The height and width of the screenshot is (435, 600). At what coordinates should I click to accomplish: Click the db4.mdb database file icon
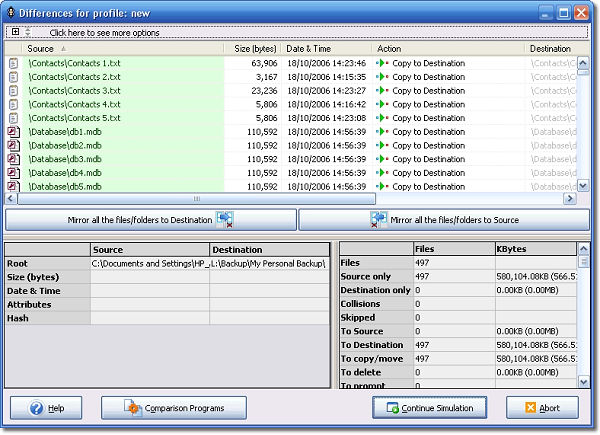click(14, 173)
